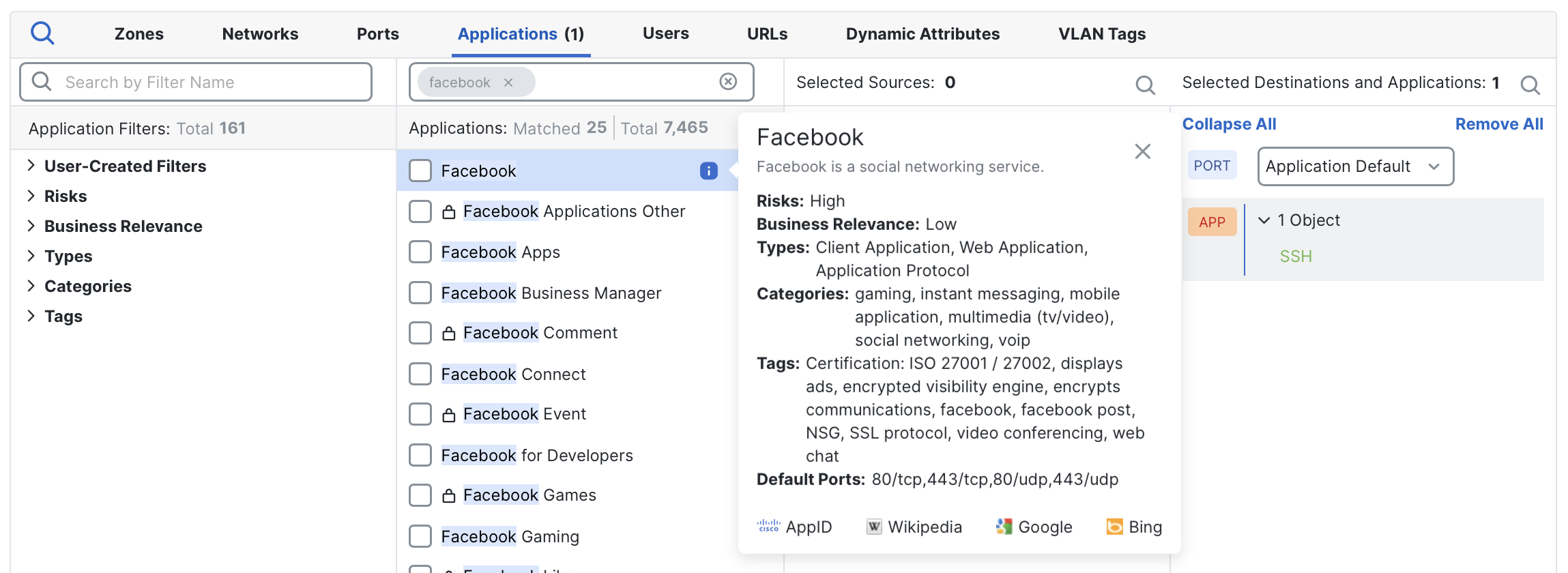Check Facebook Business Manager checkbox
This screenshot has width=1568, height=573.
pyautogui.click(x=420, y=293)
